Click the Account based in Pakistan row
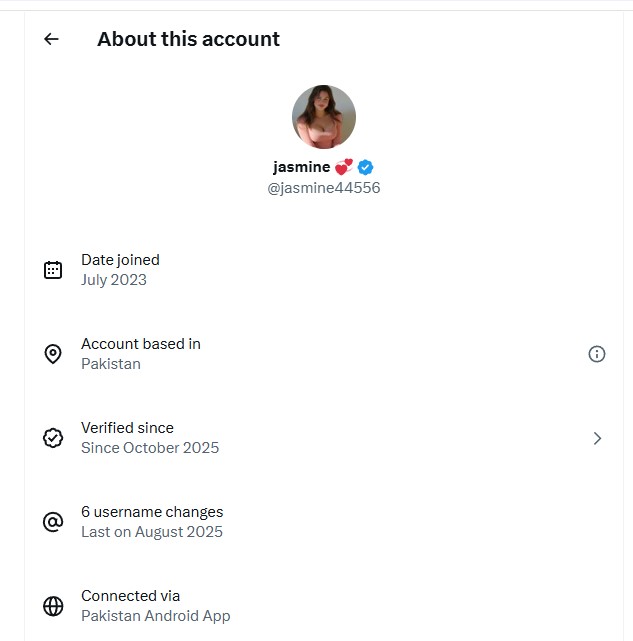The height and width of the screenshot is (641, 633). (x=324, y=354)
